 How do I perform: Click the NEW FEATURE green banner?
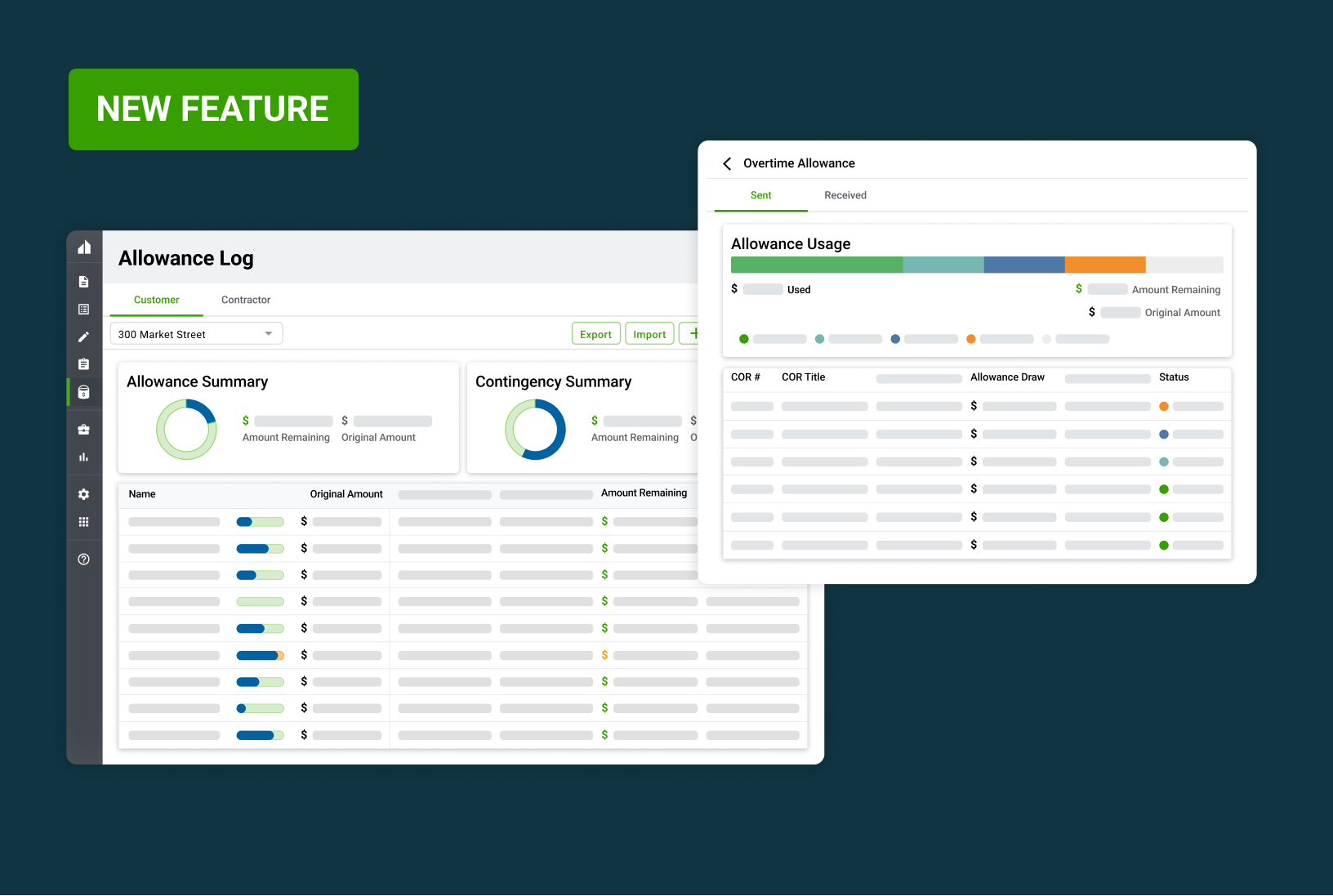(x=213, y=109)
